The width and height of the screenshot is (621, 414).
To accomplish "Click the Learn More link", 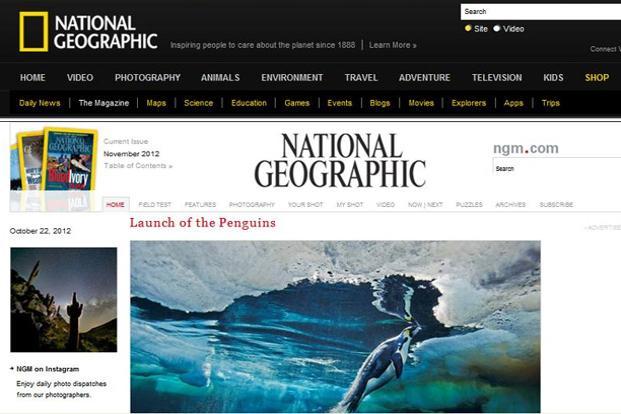I will click(x=392, y=45).
